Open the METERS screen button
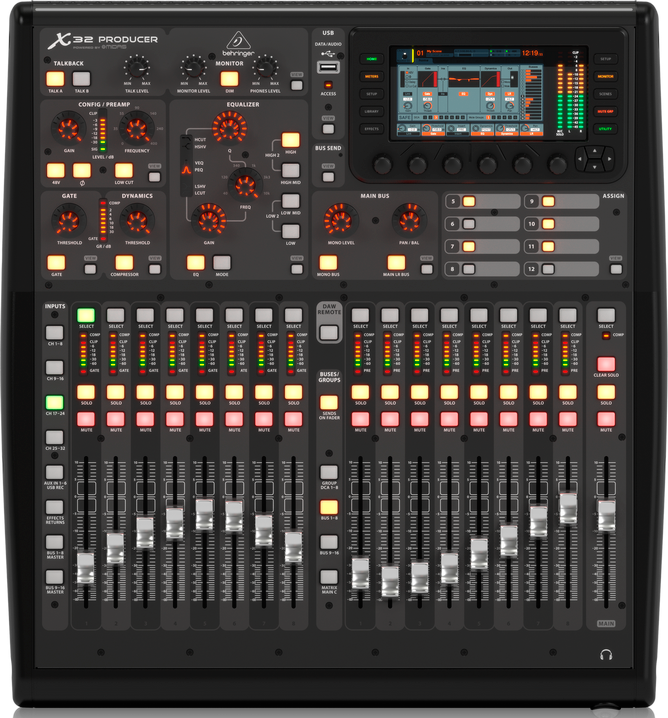 (x=371, y=76)
